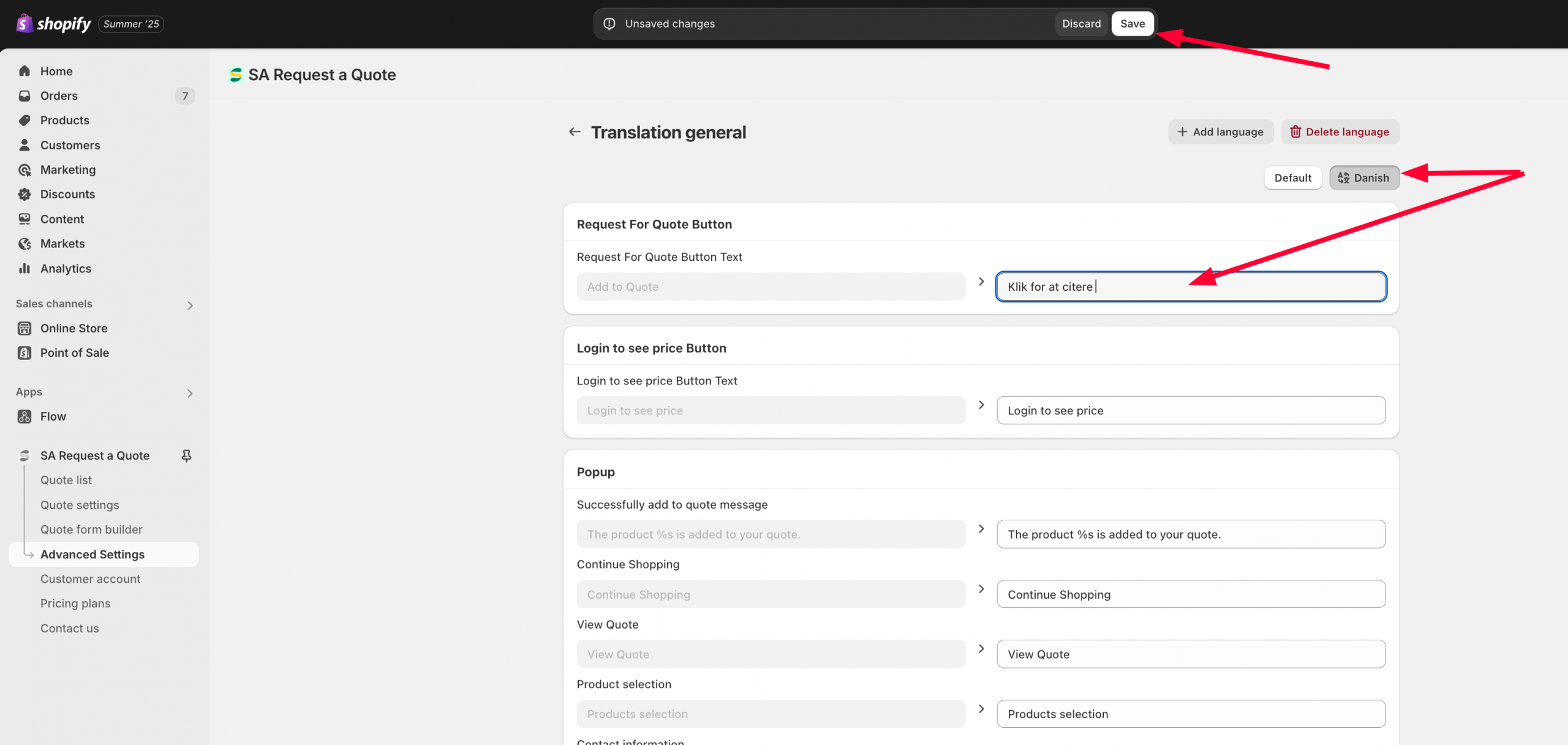
Task: Save the unsaved changes
Action: click(1133, 24)
